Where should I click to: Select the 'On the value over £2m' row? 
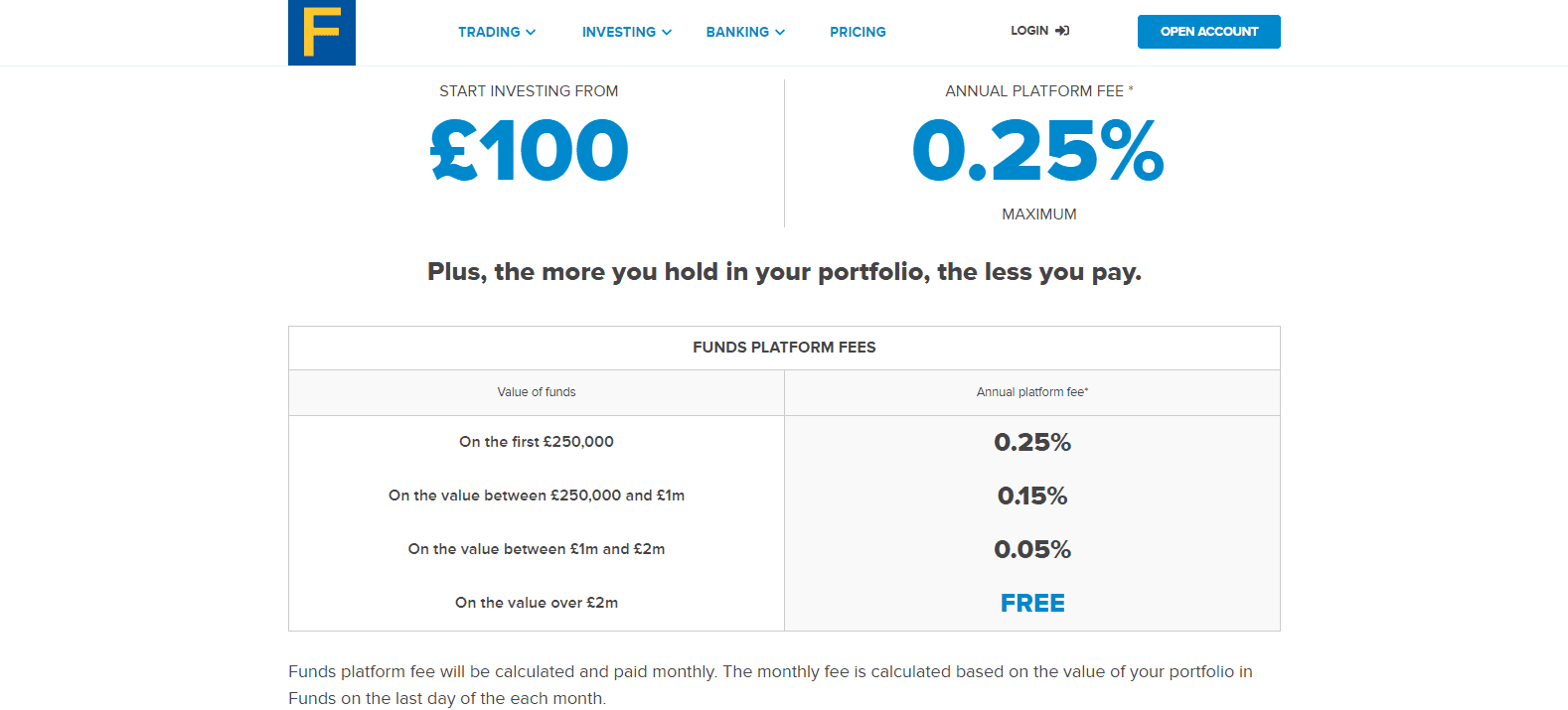pyautogui.click(x=537, y=603)
